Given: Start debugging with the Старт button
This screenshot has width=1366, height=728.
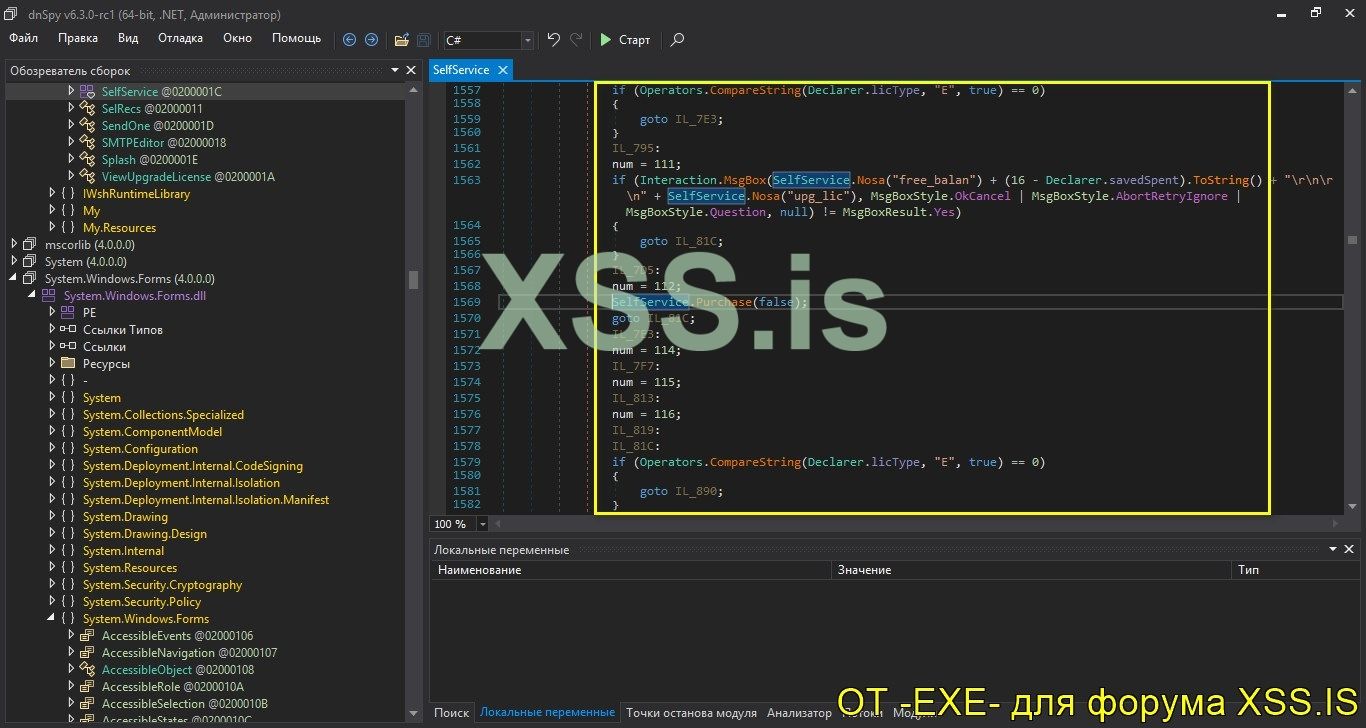Looking at the screenshot, I should (x=625, y=40).
